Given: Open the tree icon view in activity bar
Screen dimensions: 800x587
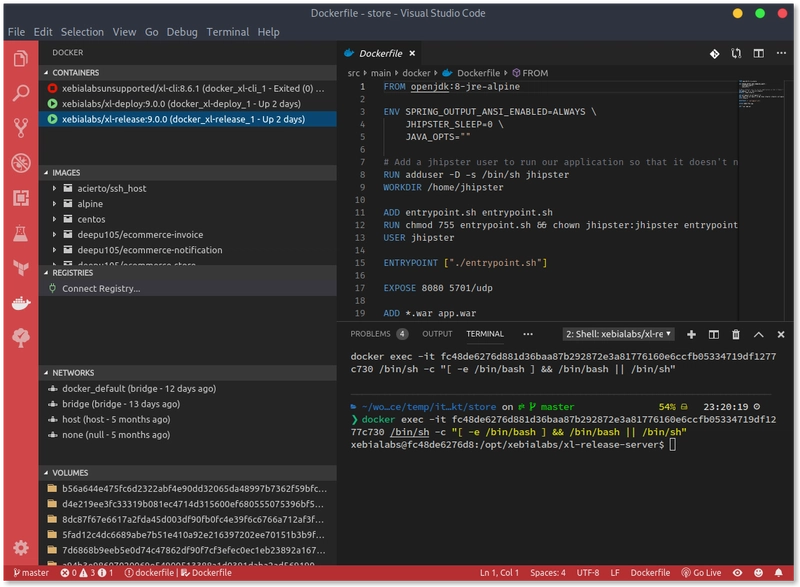Looking at the screenshot, I should pyautogui.click(x=20, y=338).
